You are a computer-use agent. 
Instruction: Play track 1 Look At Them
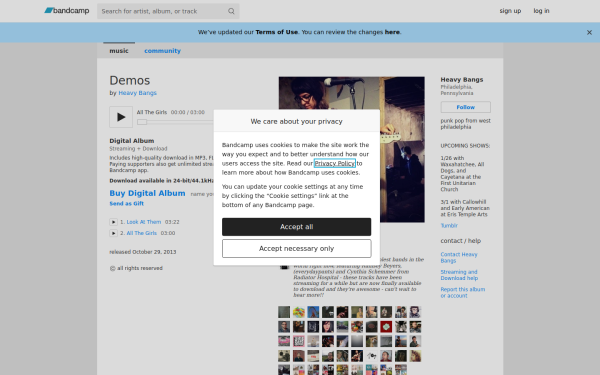(113, 222)
